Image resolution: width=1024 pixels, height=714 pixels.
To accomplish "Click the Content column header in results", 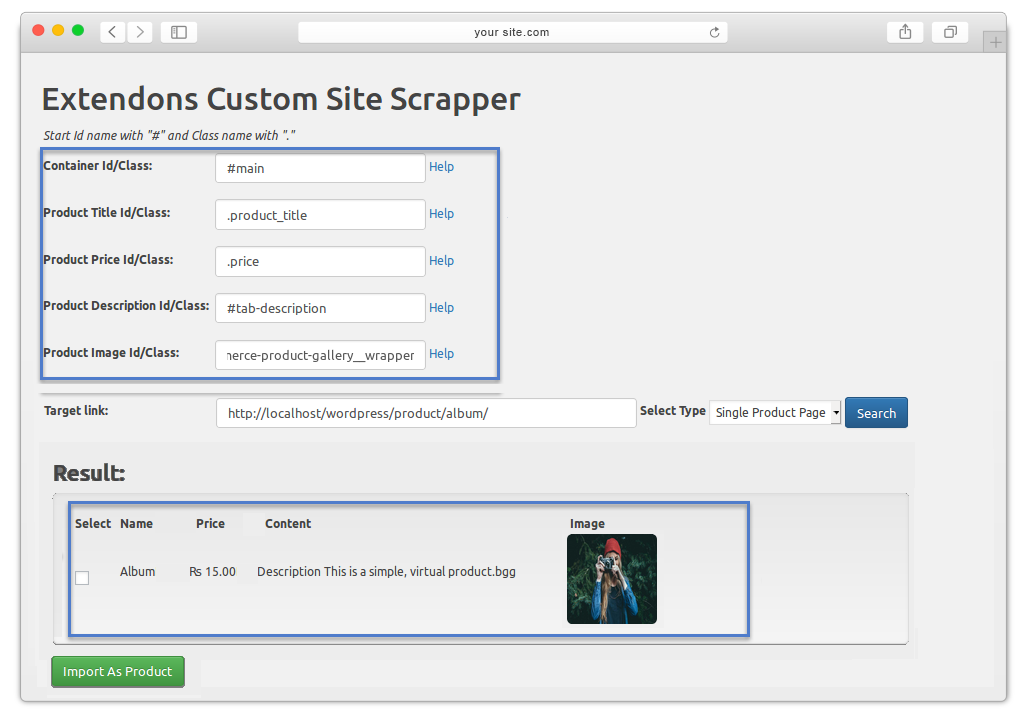I will (288, 523).
